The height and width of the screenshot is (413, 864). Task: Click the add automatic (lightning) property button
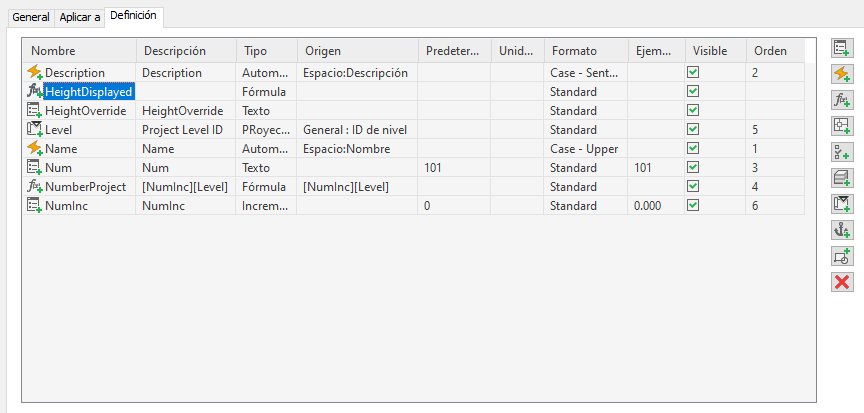[842, 74]
